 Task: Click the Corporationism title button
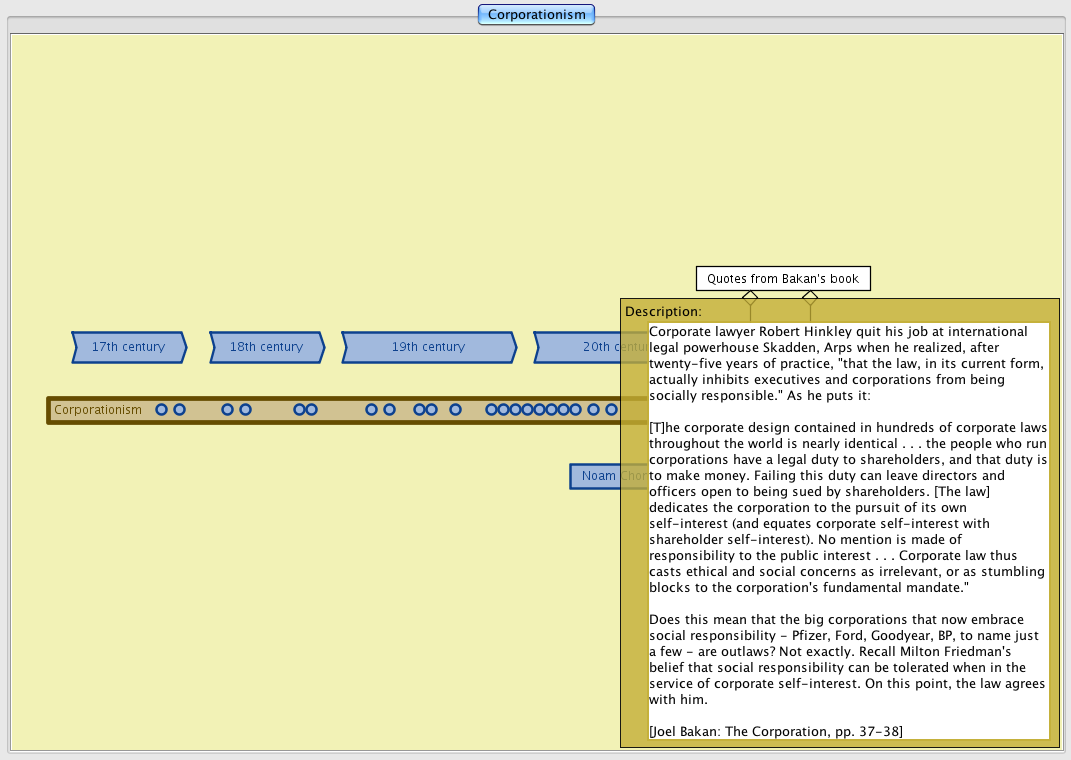(x=536, y=15)
